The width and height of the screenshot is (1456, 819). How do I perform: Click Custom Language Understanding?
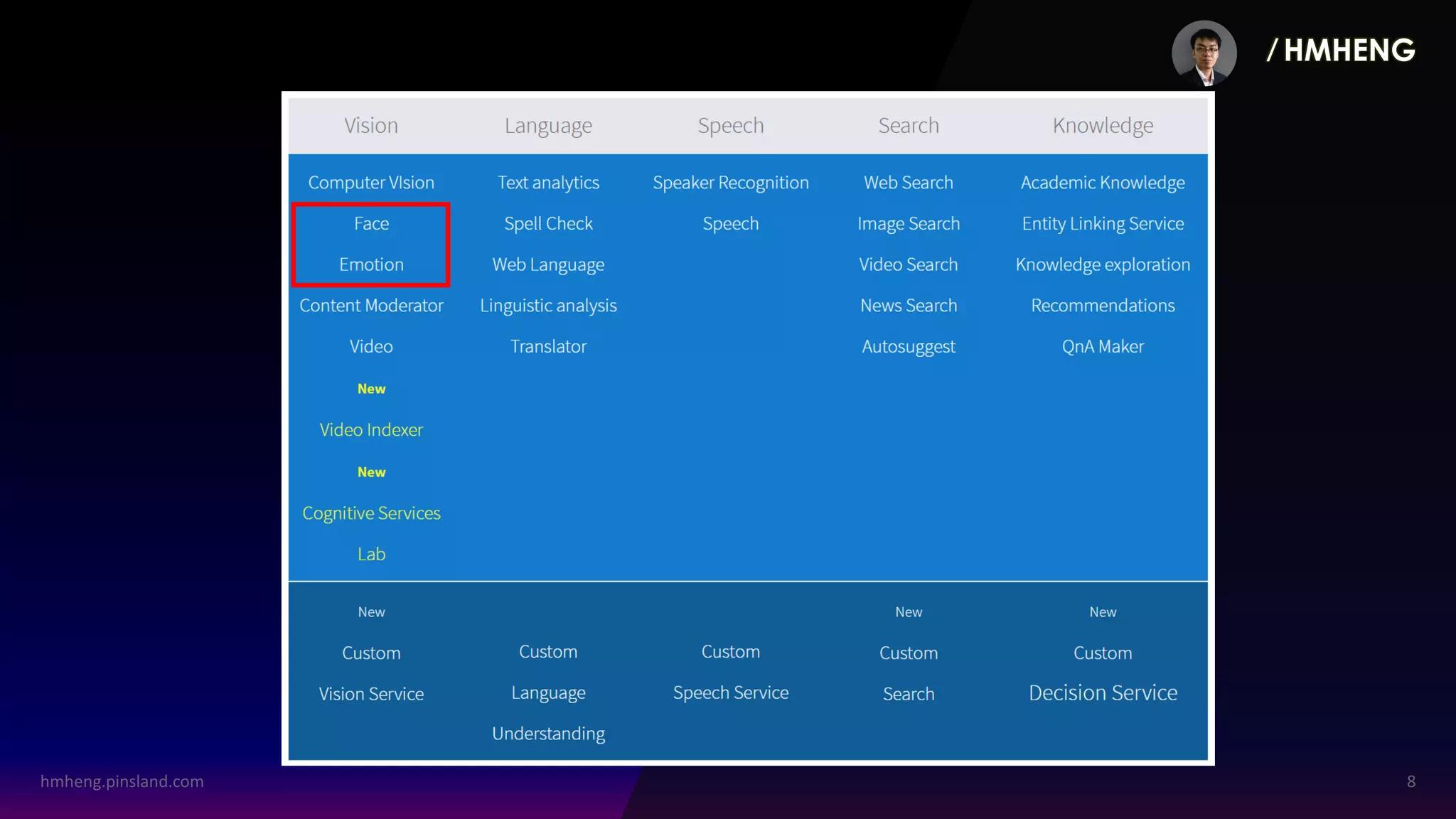pyautogui.click(x=548, y=692)
